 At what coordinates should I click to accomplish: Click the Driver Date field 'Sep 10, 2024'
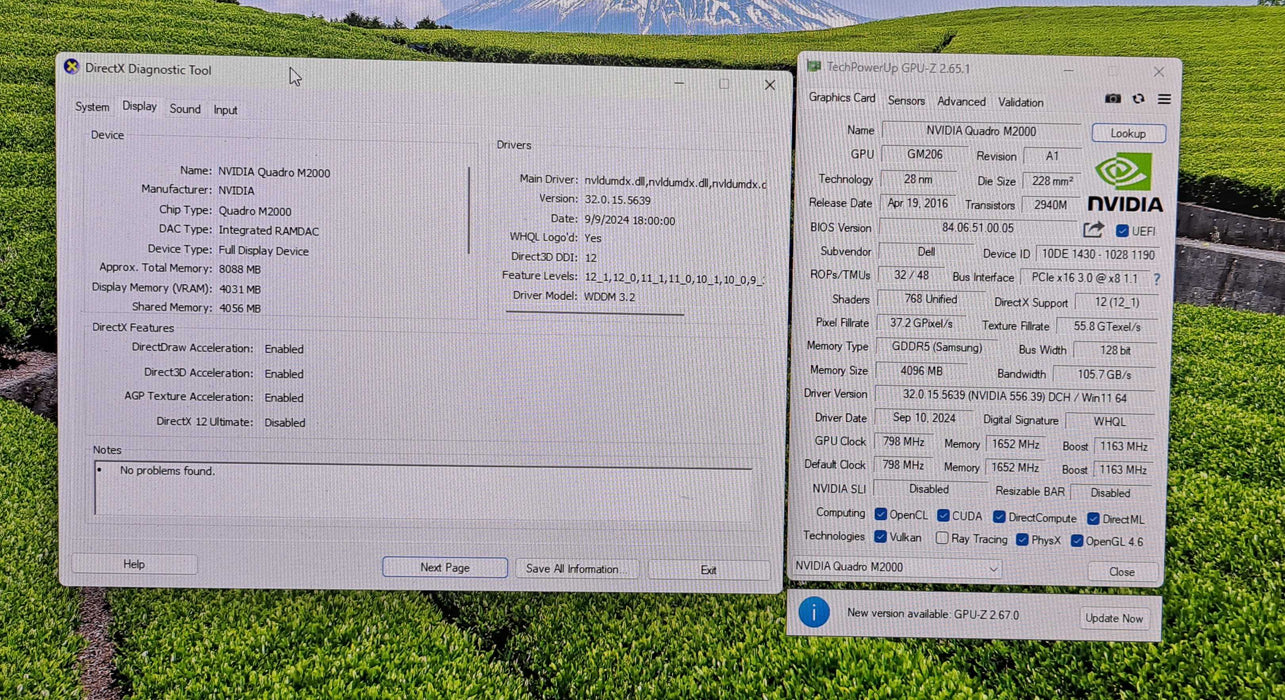925,418
